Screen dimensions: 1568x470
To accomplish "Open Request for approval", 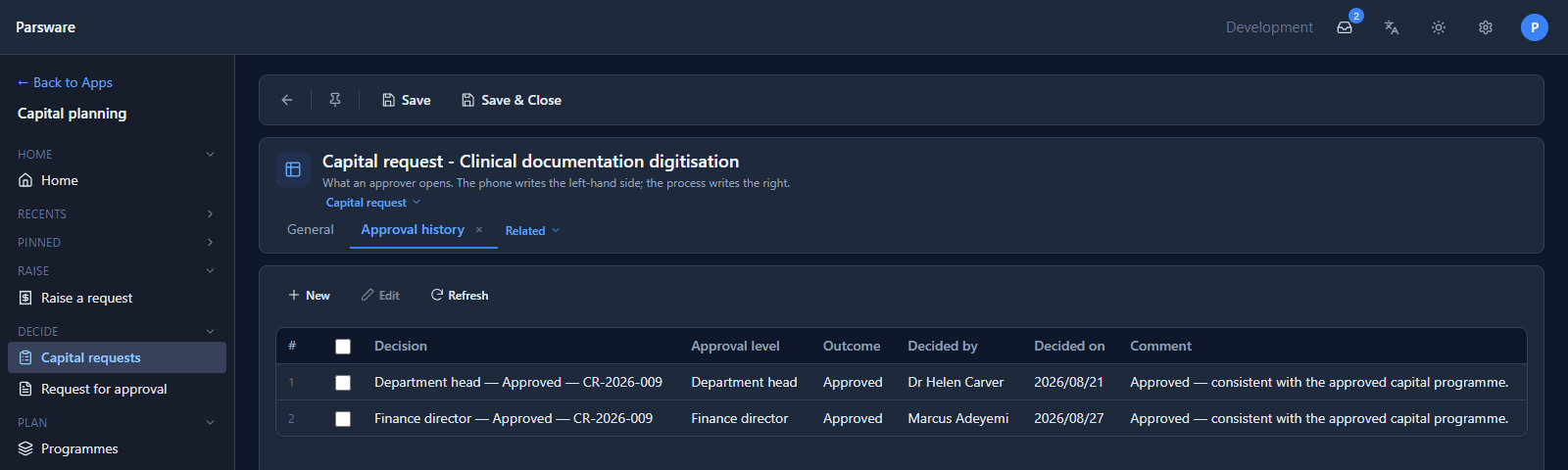I will click(x=117, y=389).
